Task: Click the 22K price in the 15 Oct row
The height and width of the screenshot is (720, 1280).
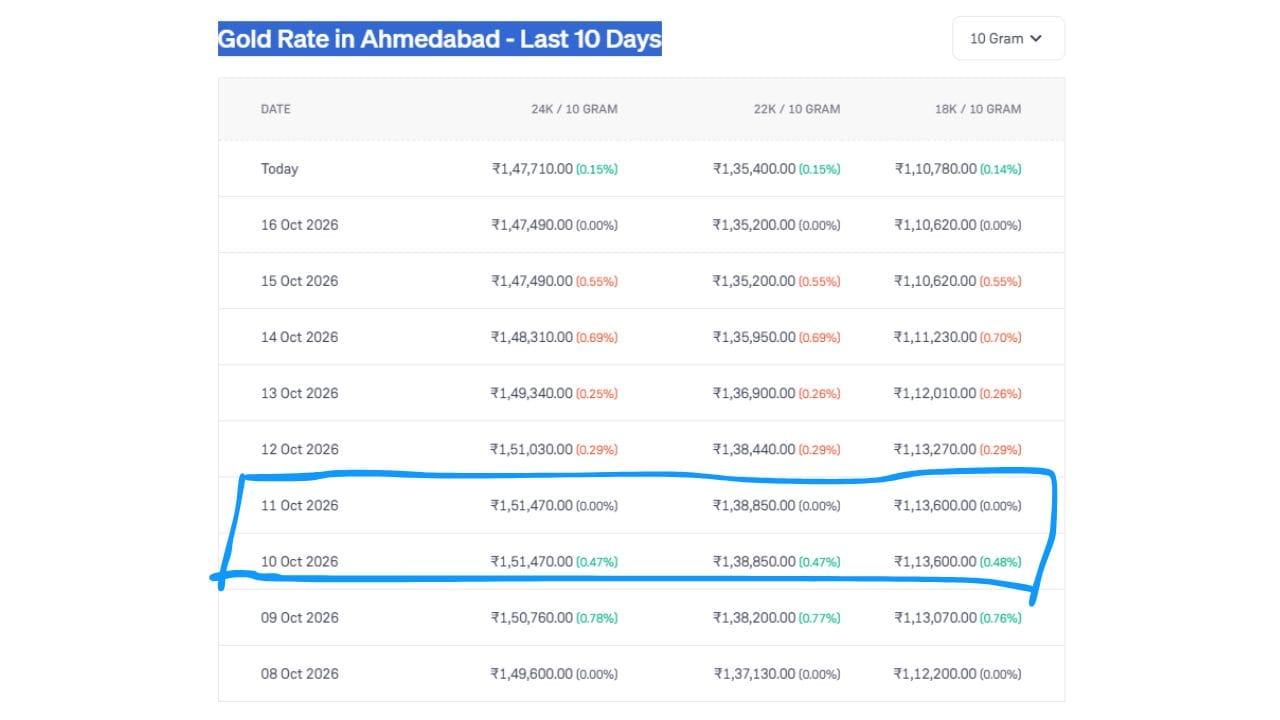Action: [754, 281]
